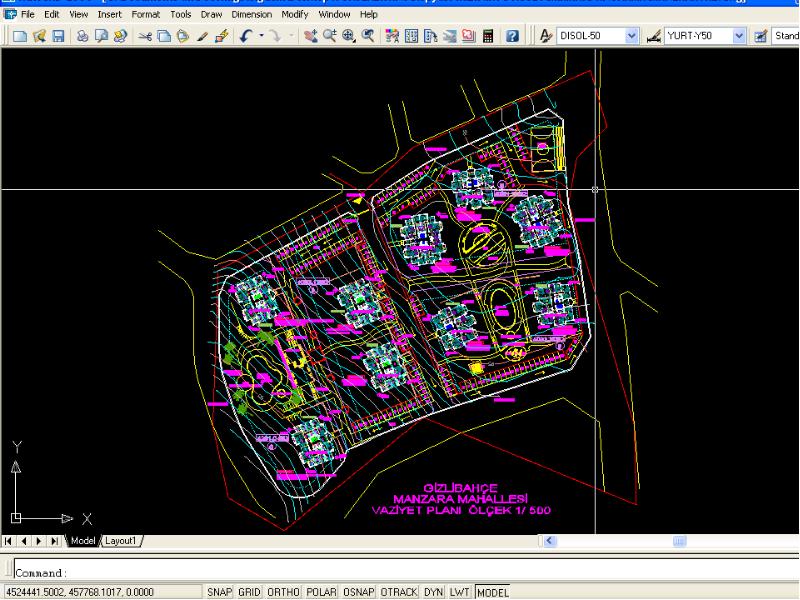Toggle POLAR tracking
The height and width of the screenshot is (600, 800).
click(x=321, y=592)
